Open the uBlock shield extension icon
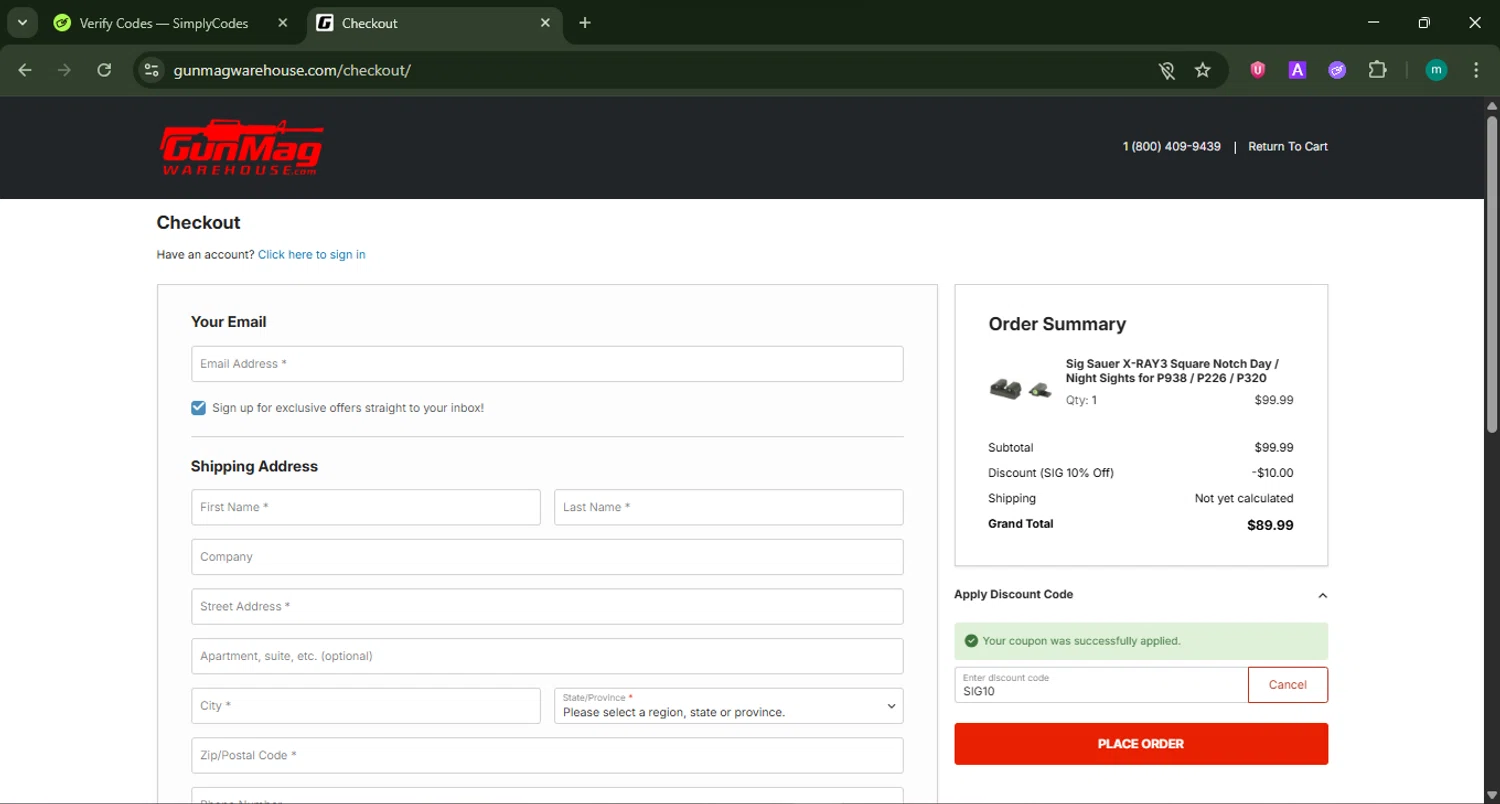 pyautogui.click(x=1258, y=70)
